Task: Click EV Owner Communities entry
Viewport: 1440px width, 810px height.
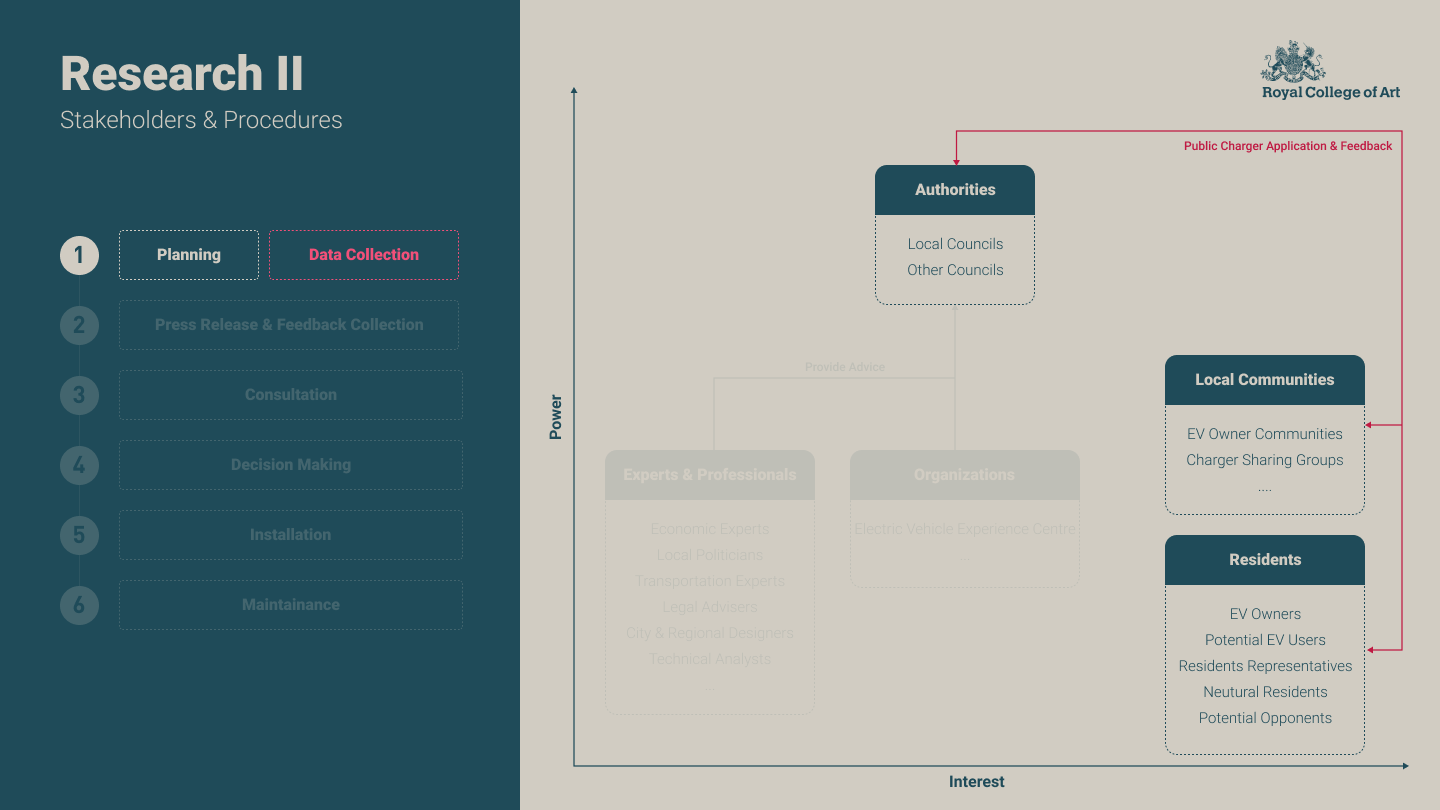Action: coord(1265,434)
